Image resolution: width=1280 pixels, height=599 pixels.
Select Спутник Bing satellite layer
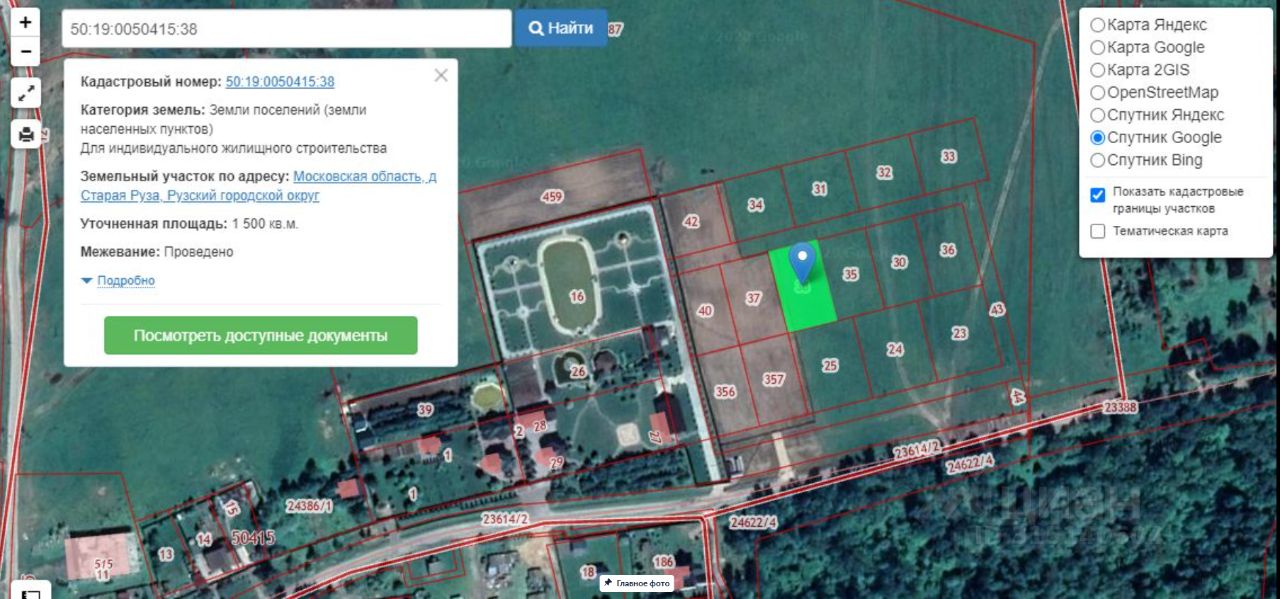[1097, 160]
